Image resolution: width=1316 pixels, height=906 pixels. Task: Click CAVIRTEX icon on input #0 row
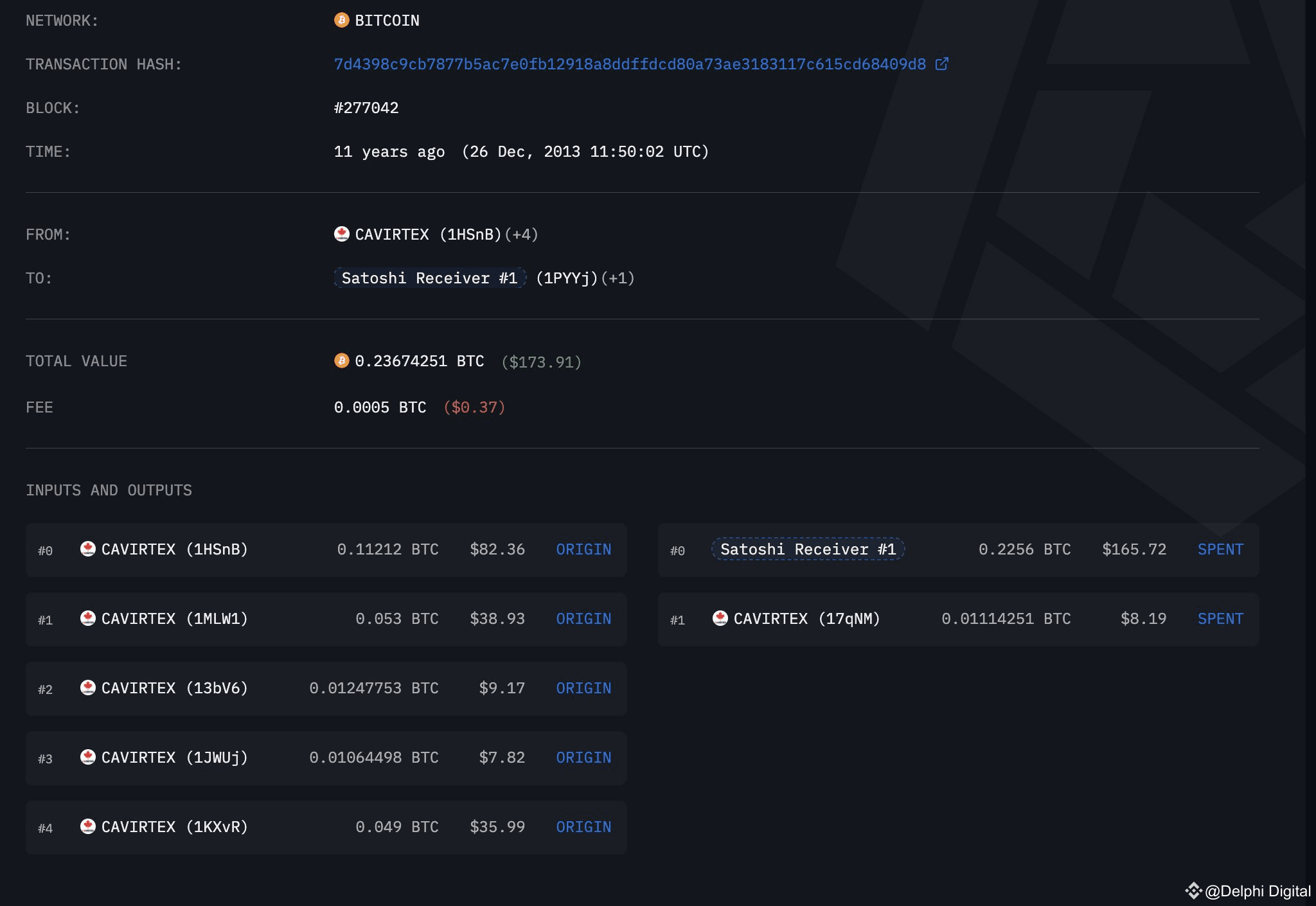(x=88, y=549)
